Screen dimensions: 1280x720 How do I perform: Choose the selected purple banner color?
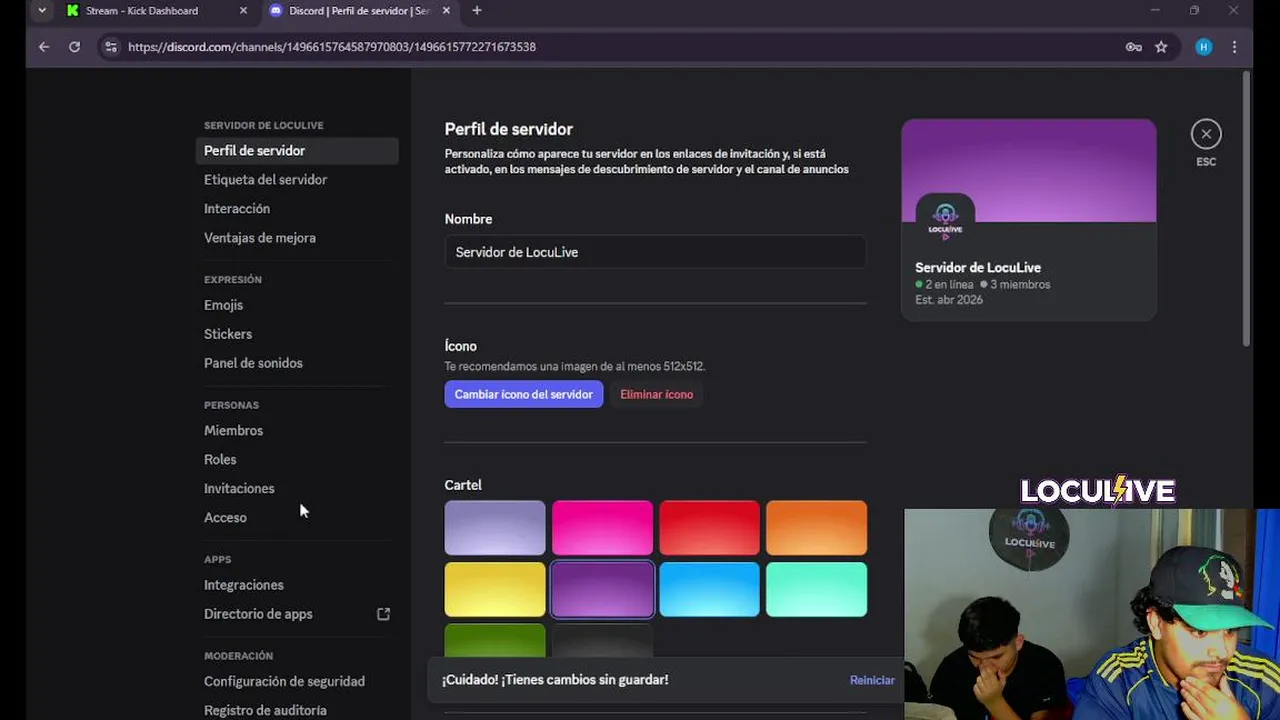coord(602,589)
